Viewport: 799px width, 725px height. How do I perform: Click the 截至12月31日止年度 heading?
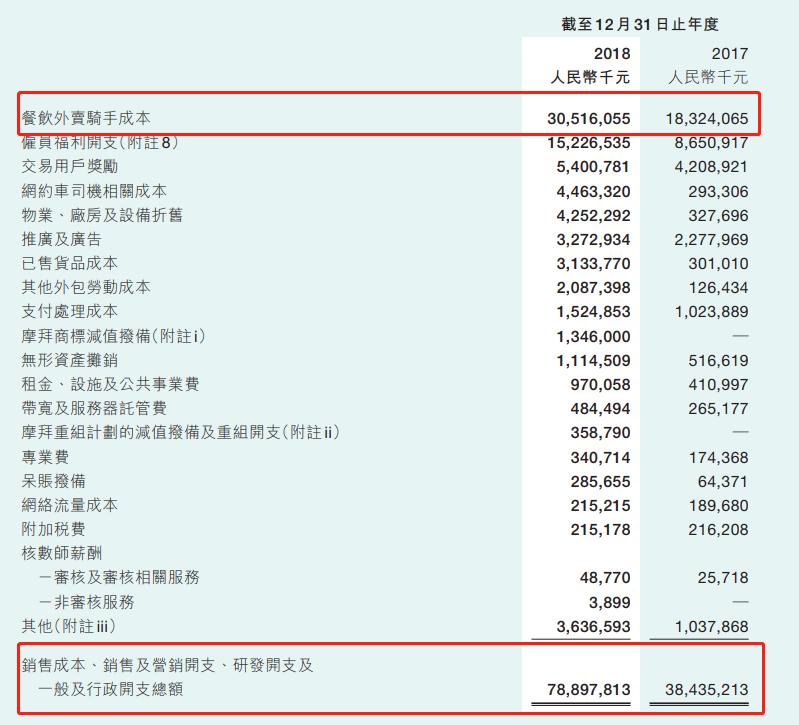coord(640,24)
